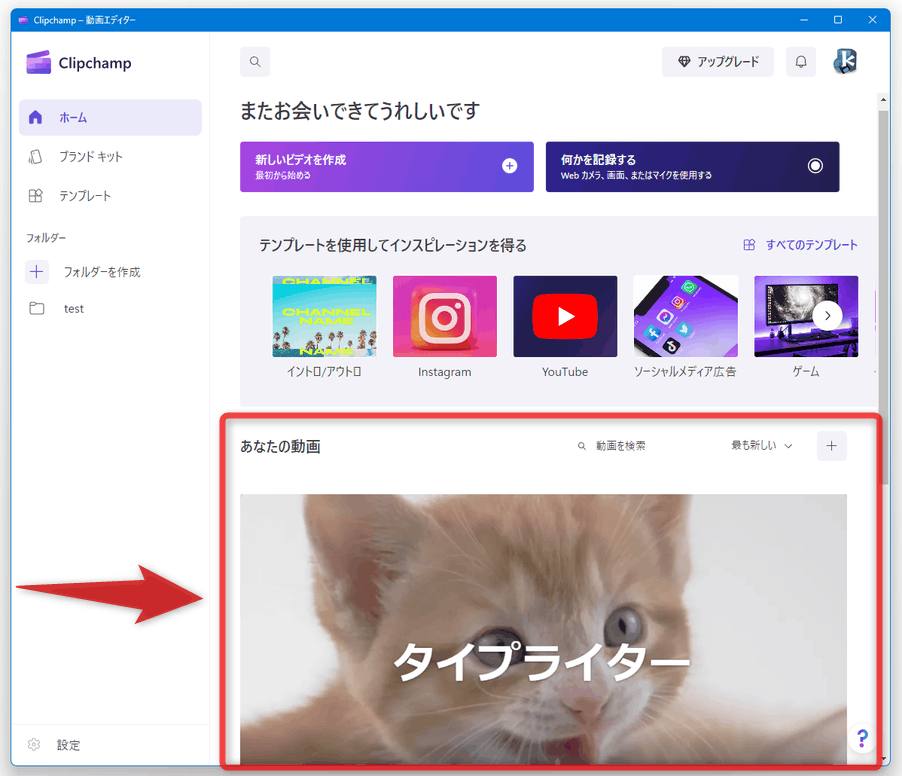The height and width of the screenshot is (776, 902).
Task: Click the YouTube caption text
Action: point(565,372)
